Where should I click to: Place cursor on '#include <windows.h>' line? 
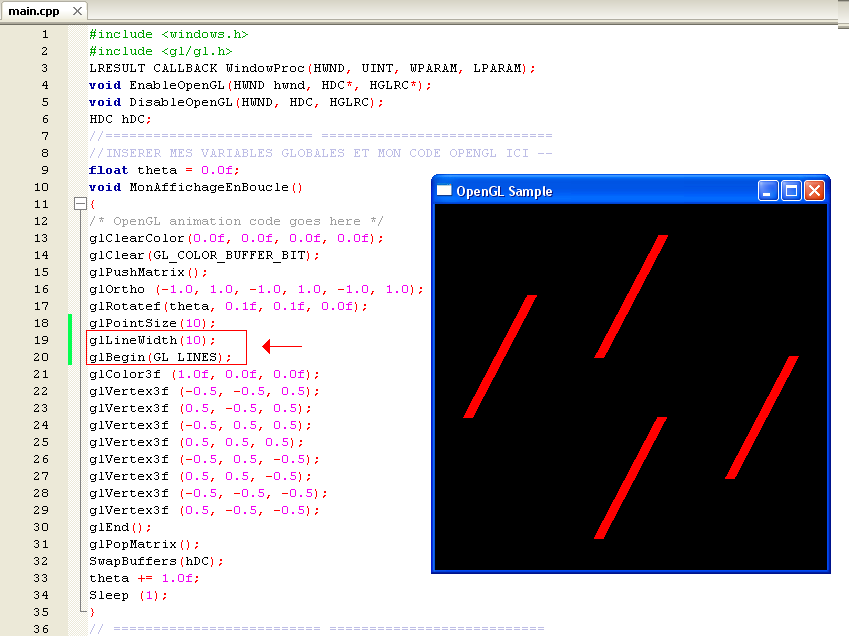coord(168,34)
